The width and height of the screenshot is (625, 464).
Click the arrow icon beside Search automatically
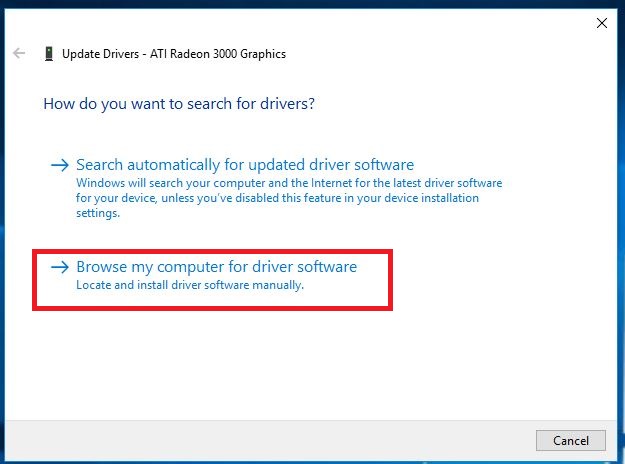[x=60, y=165]
